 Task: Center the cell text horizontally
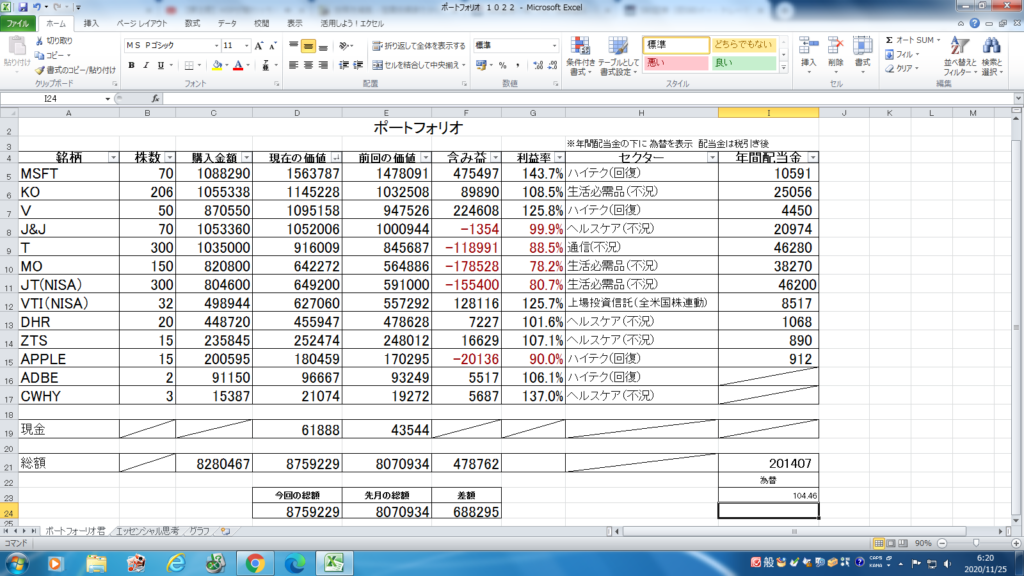tap(308, 65)
